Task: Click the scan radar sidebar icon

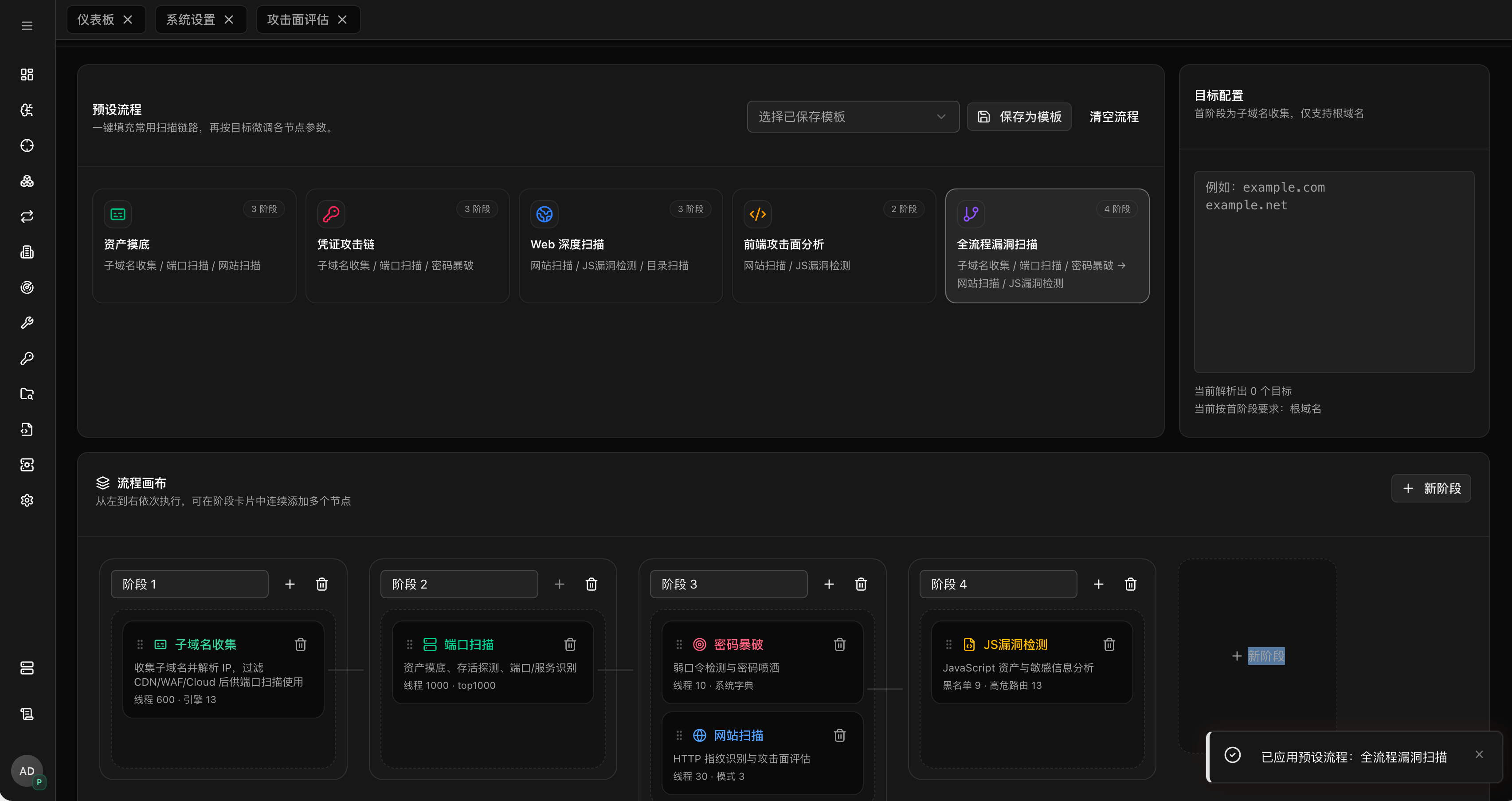Action: [27, 288]
